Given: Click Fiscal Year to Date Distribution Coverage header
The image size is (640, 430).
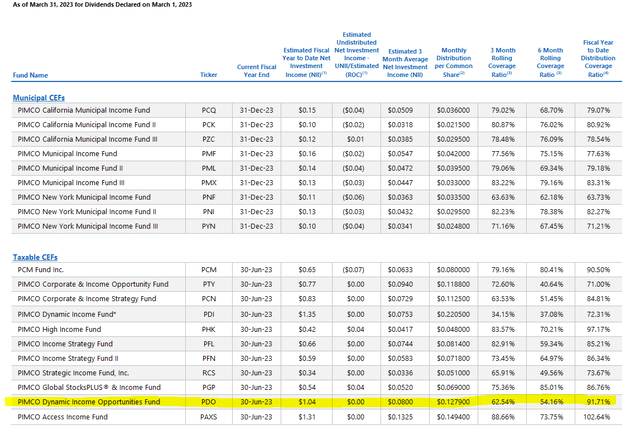Looking at the screenshot, I should pyautogui.click(x=598, y=58).
